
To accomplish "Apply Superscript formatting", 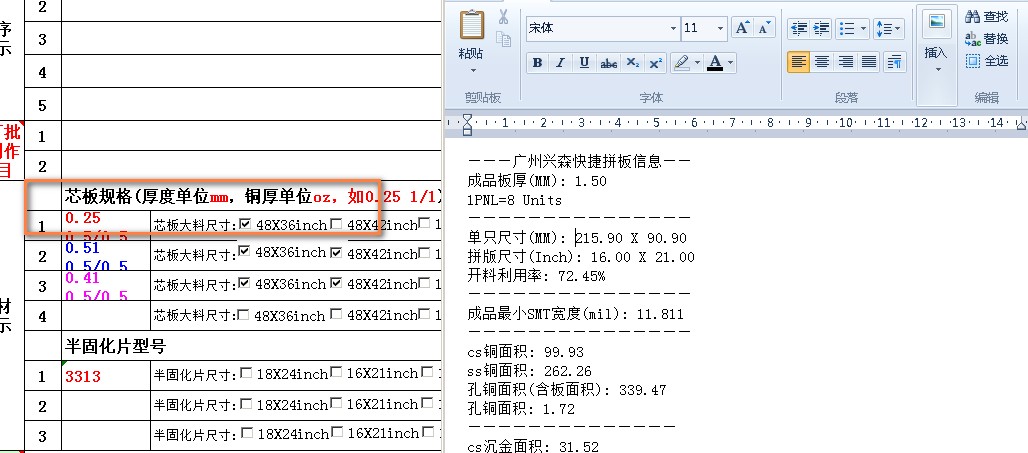I will tap(656, 63).
